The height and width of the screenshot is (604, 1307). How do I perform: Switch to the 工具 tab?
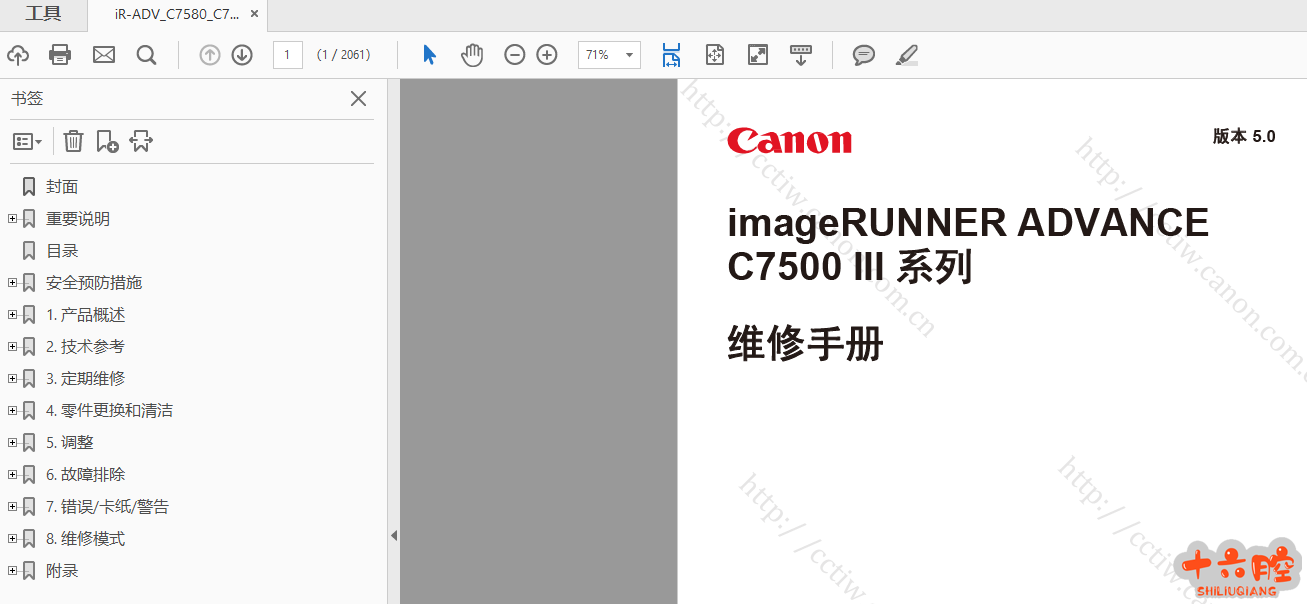43,14
